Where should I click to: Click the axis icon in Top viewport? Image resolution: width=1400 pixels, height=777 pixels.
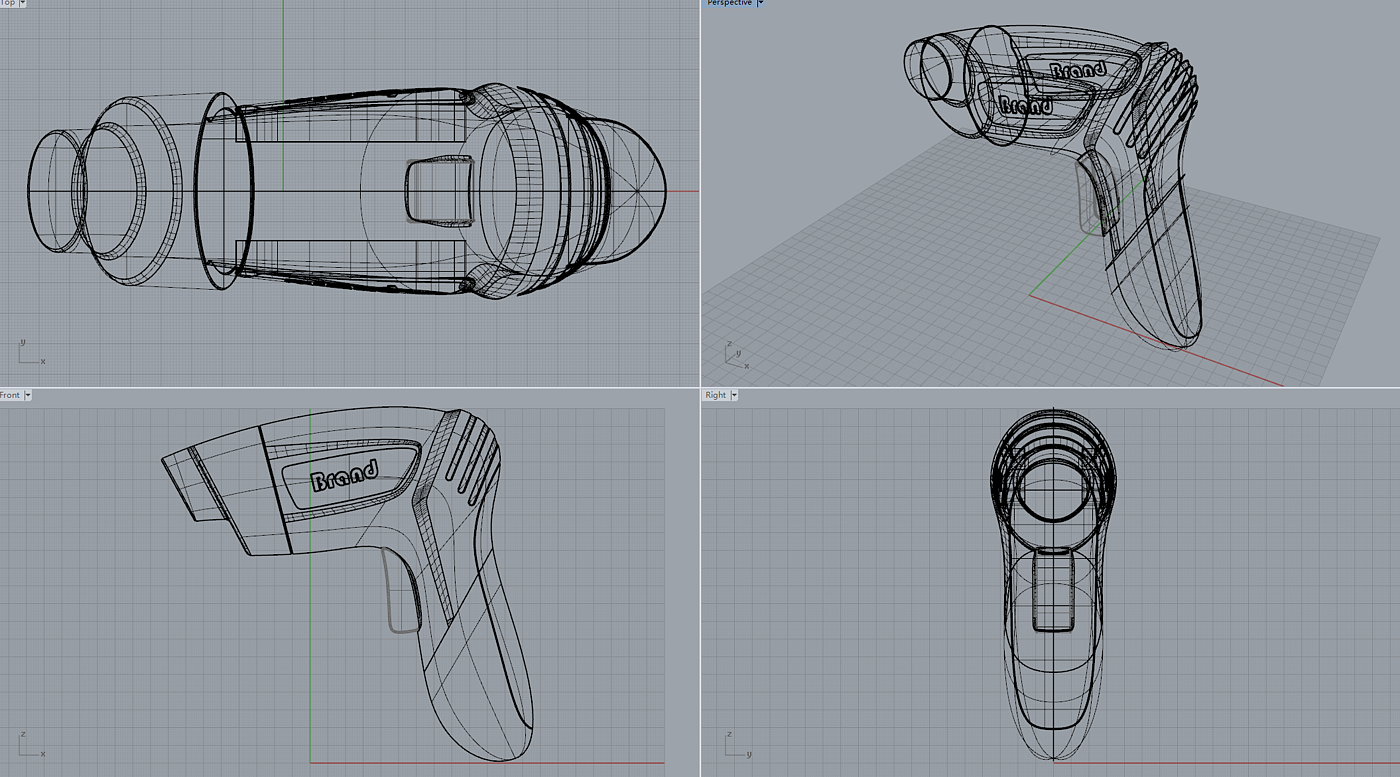click(30, 353)
